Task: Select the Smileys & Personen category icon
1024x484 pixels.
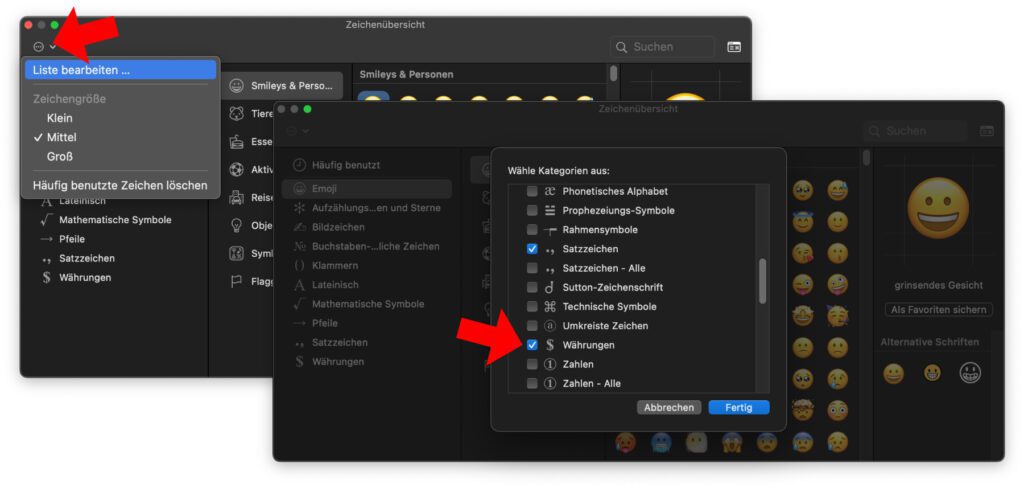Action: click(236, 85)
